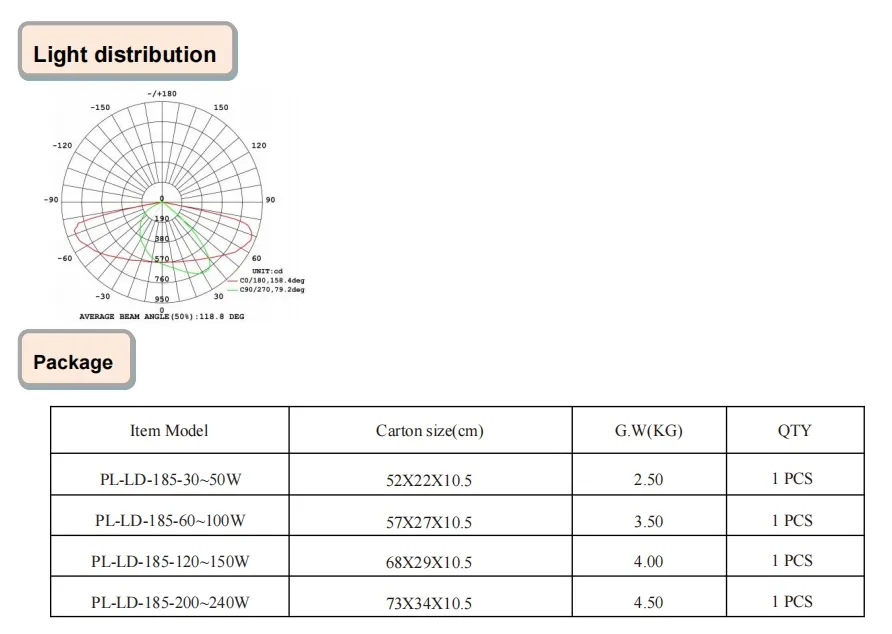Screen dimensions: 892x634
Task: Select the PL-LD-185-30~50W model cell
Action: pos(169,480)
